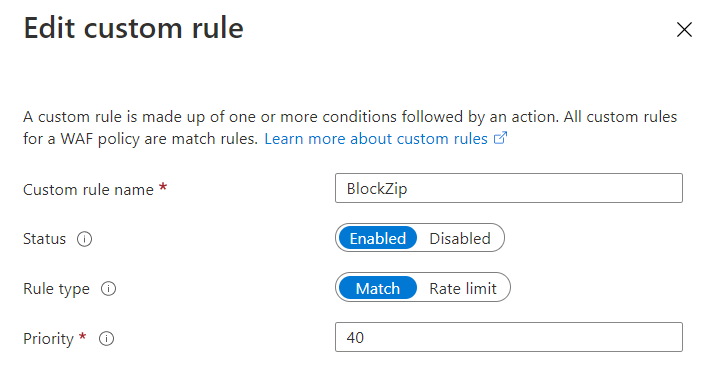
Task: Show the Rule type info tooltip icon
Action: [x=108, y=289]
